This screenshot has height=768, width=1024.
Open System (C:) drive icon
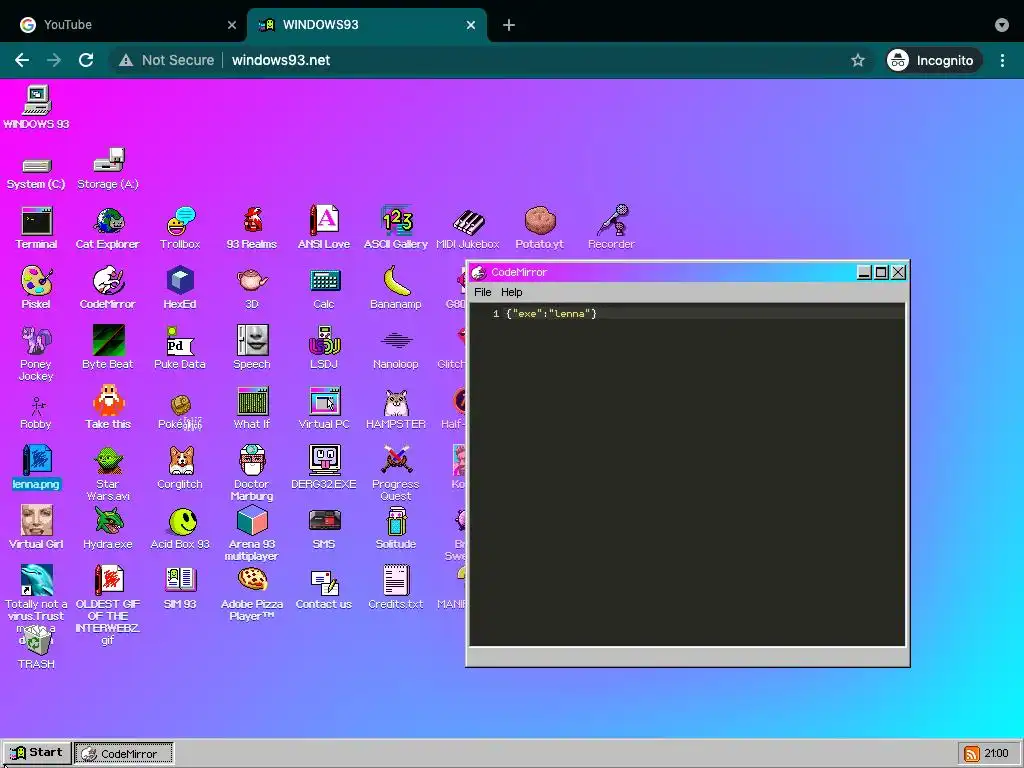point(37,174)
